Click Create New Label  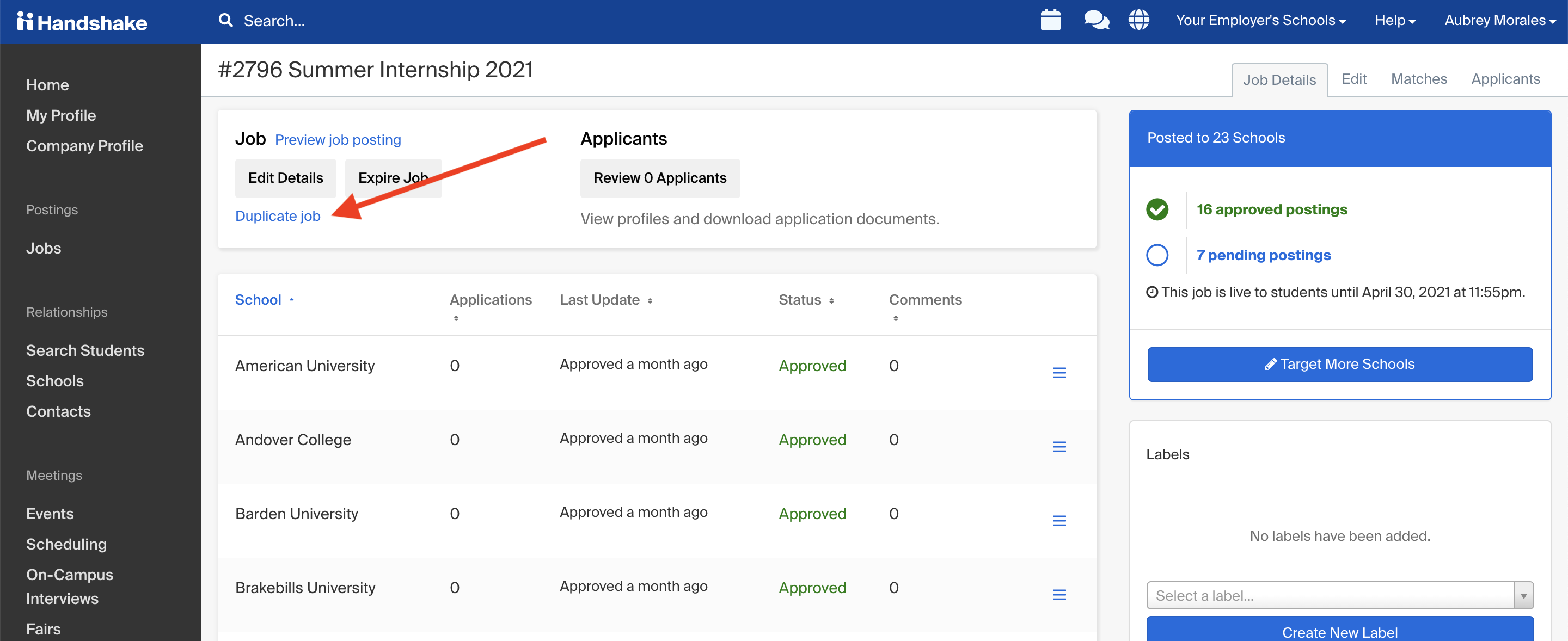[1340, 632]
